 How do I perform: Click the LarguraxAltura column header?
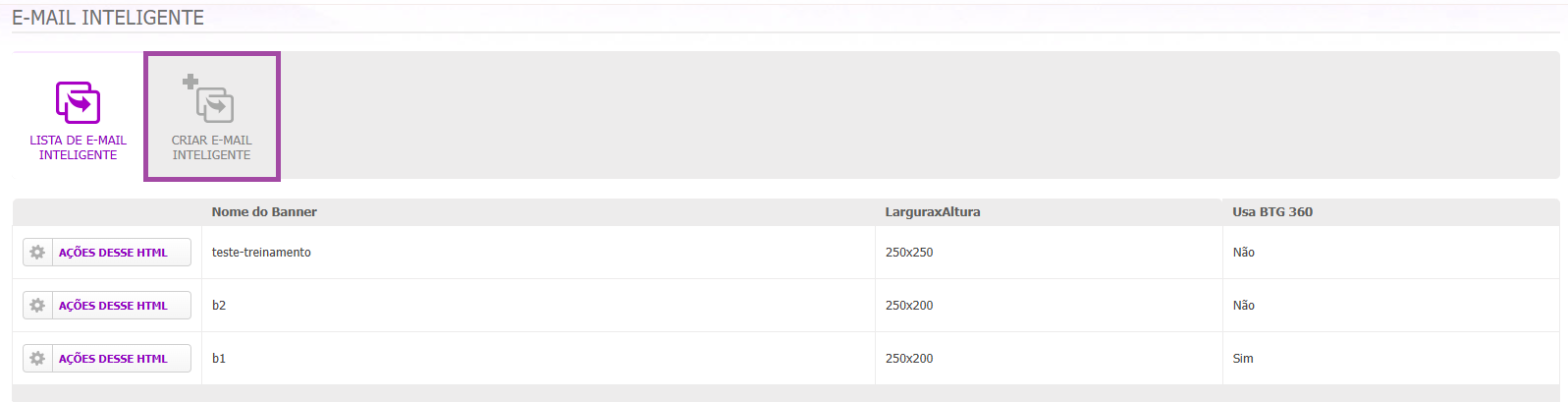click(933, 212)
